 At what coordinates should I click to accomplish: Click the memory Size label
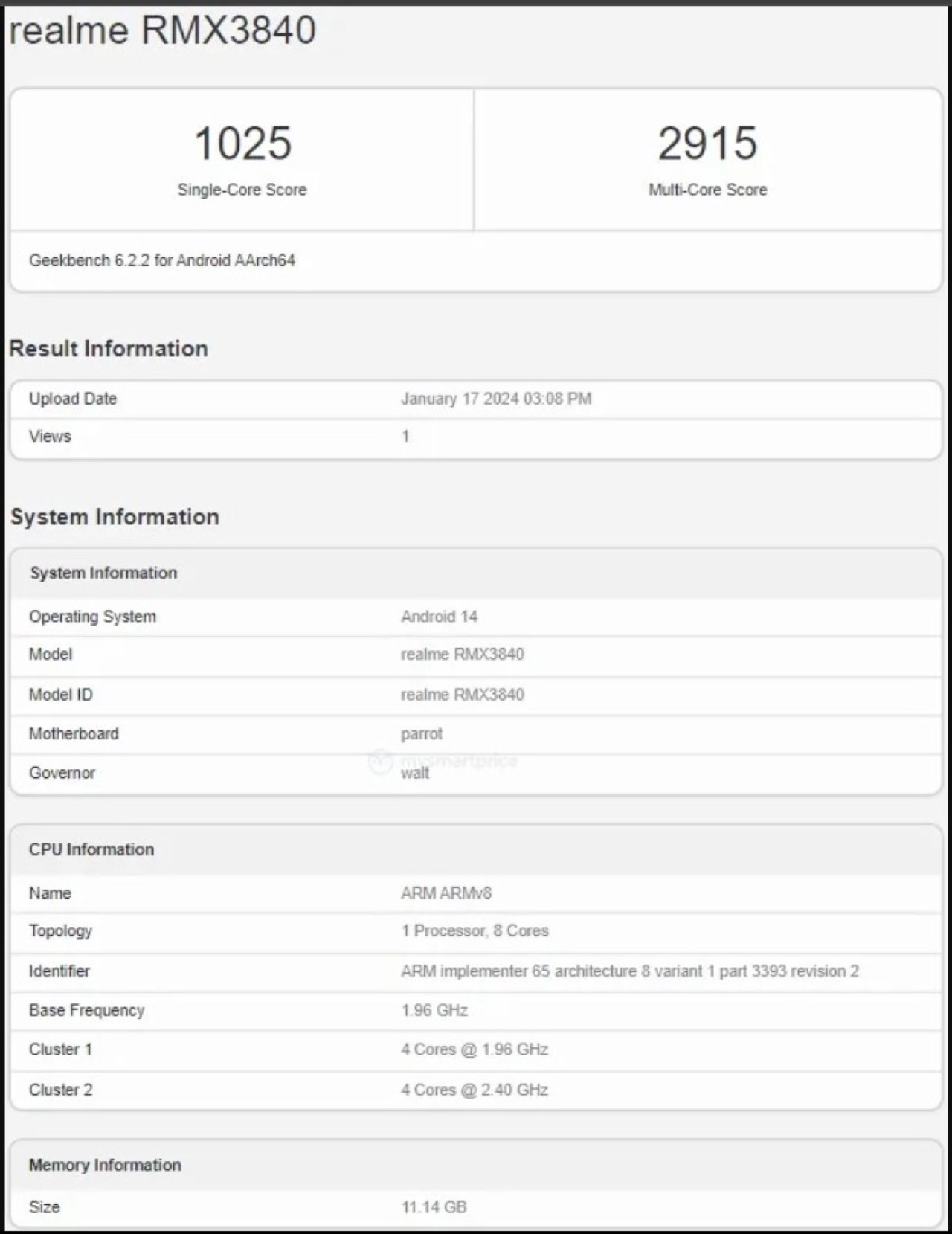tap(45, 1207)
